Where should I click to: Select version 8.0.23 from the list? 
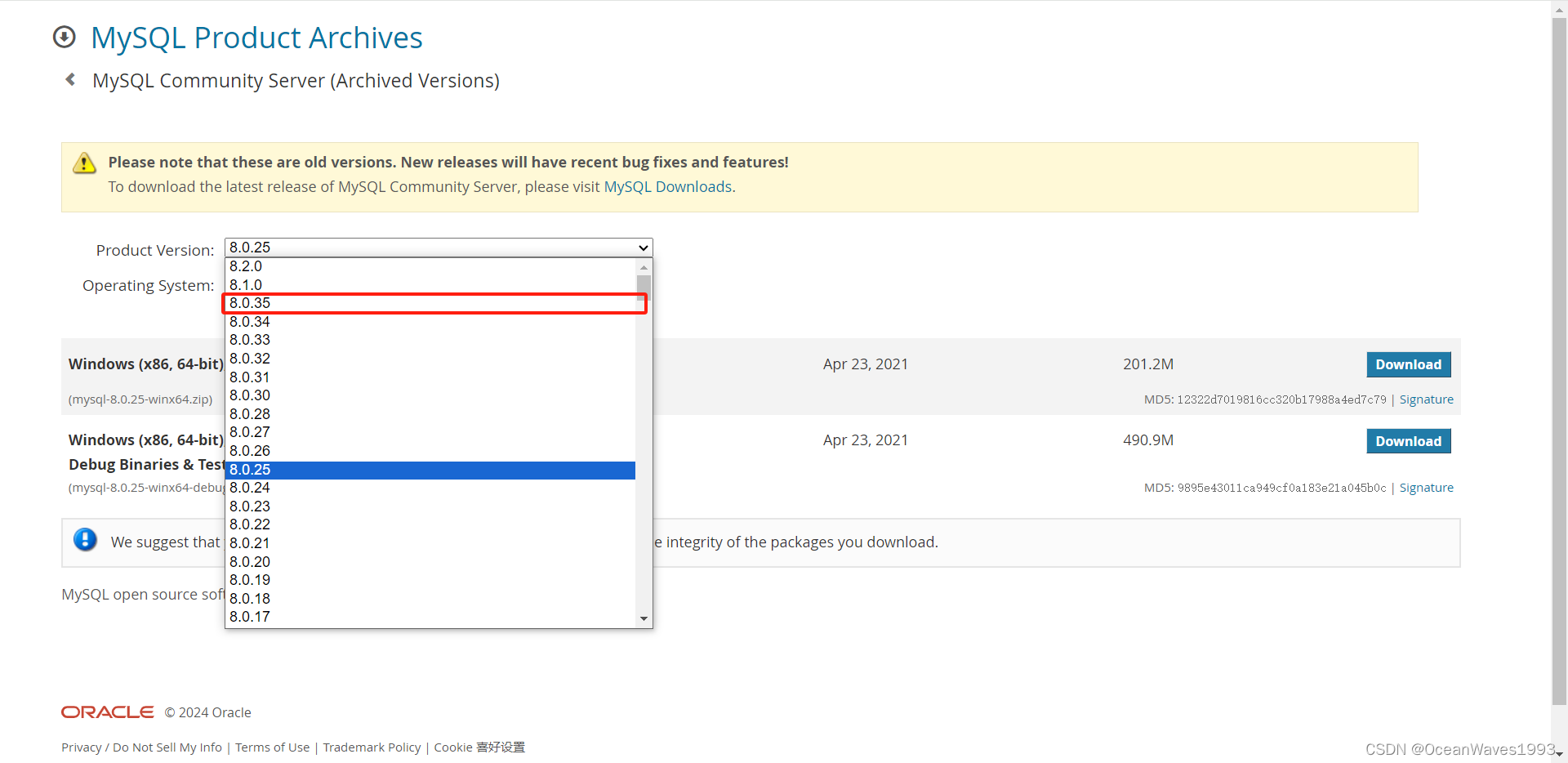click(430, 506)
